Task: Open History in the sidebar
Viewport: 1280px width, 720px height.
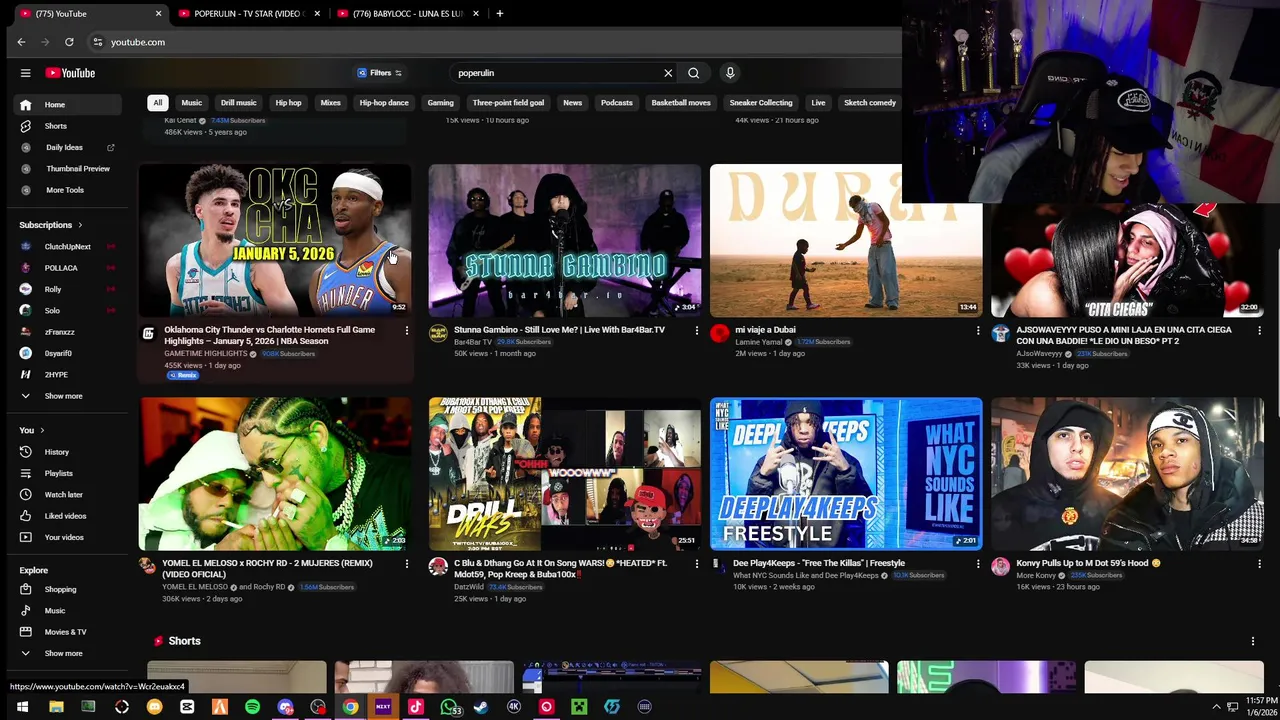Action: coord(57,452)
